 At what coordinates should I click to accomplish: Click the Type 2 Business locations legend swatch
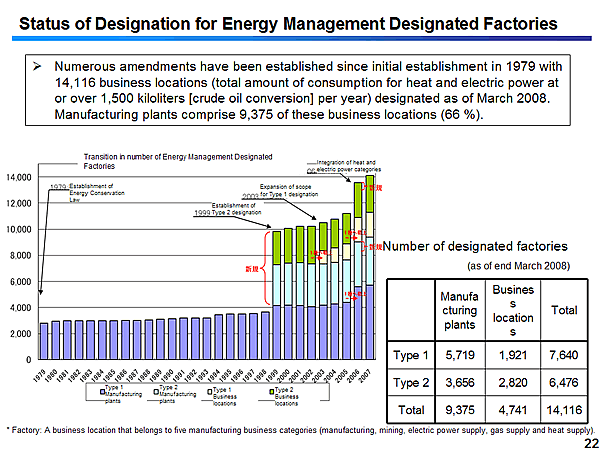272,392
